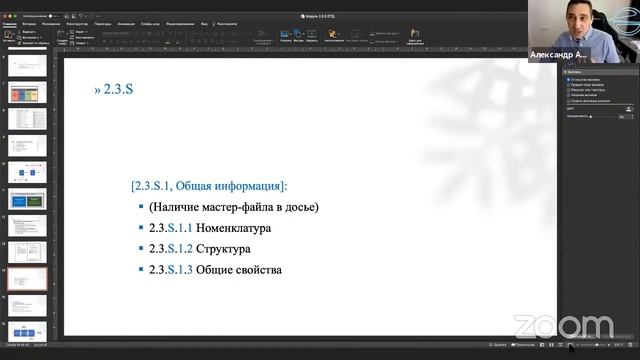Switch to Slide Sorter view icon
Image resolution: width=640 pixels, height=360 pixels.
551,345
